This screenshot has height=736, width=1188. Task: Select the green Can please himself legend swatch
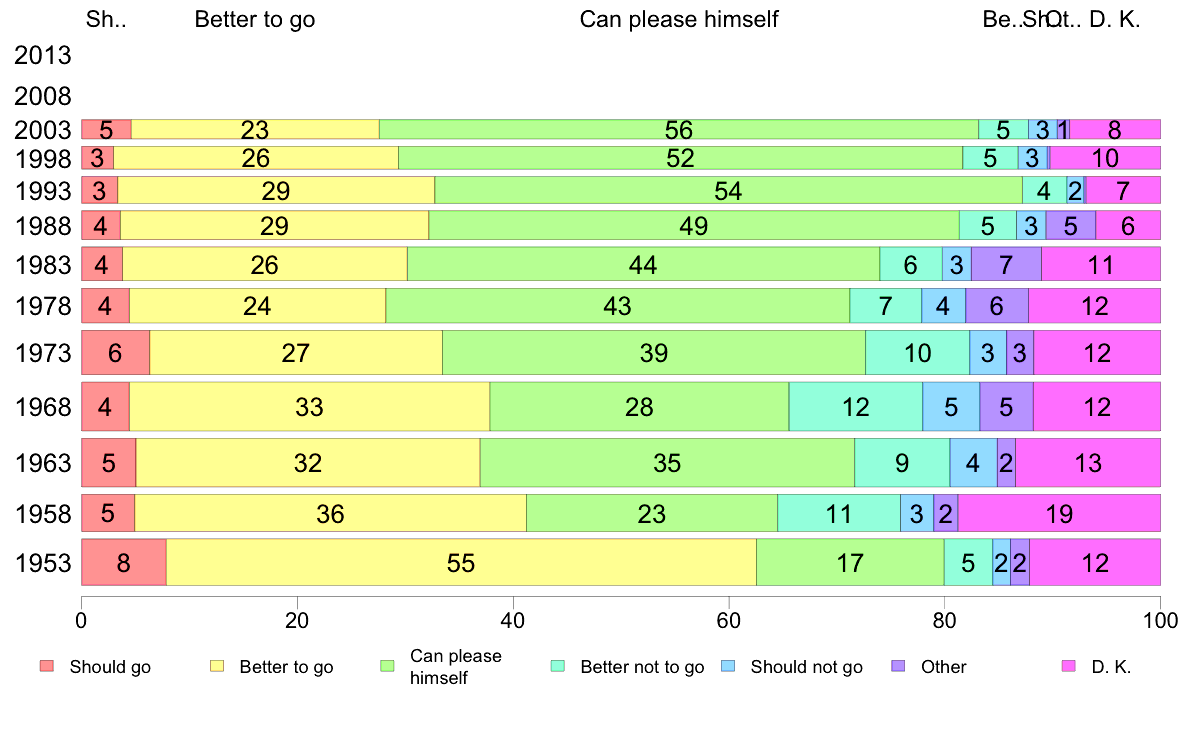(388, 666)
